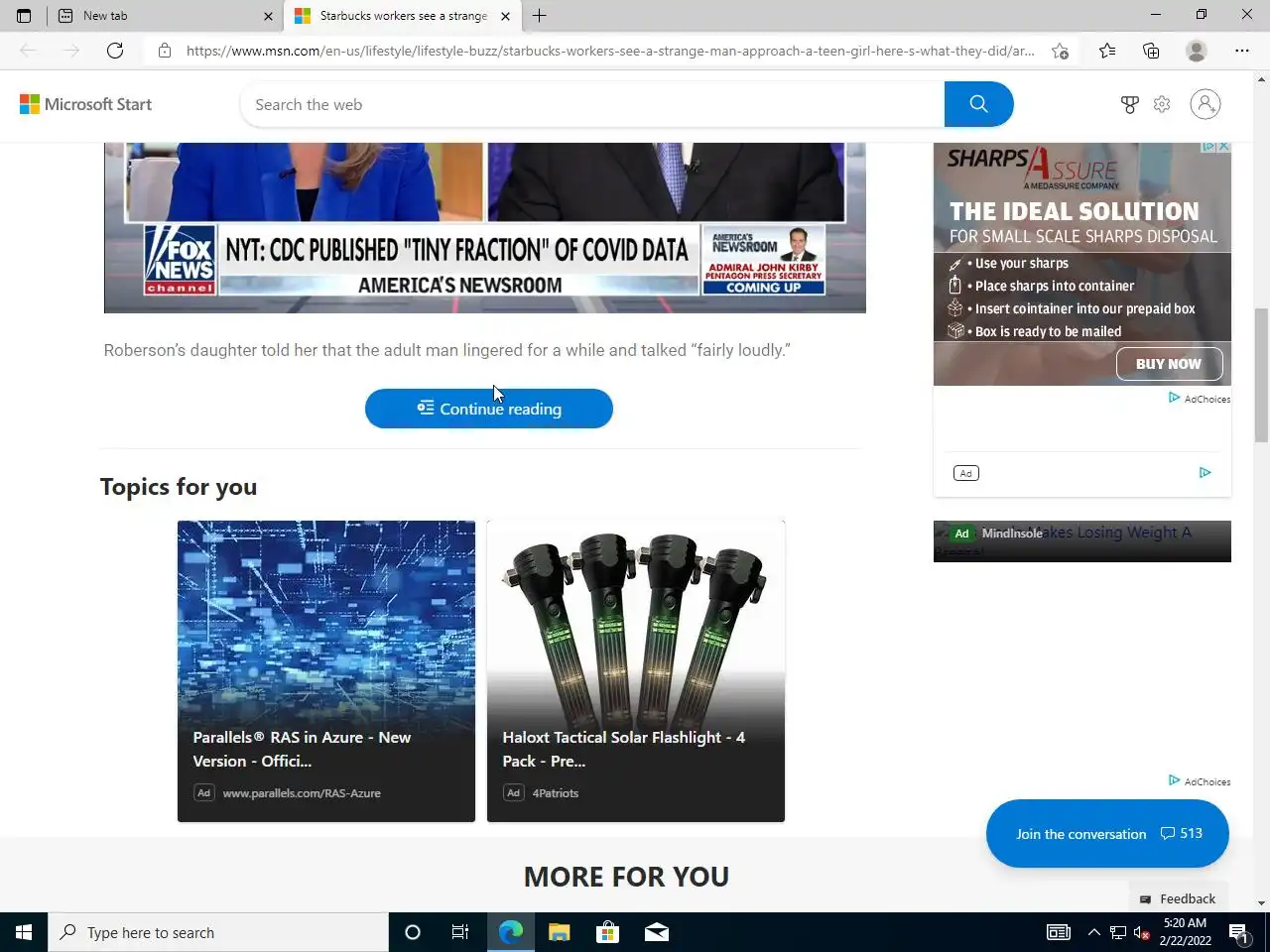Click the Continue reading button
Image resolution: width=1270 pixels, height=952 pixels.
489,409
